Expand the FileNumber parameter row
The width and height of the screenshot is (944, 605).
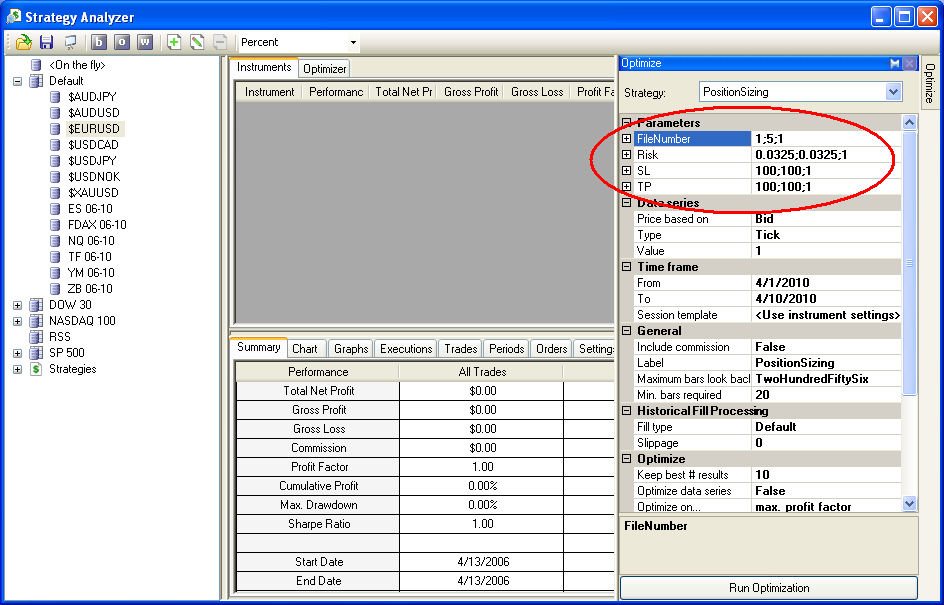click(627, 138)
